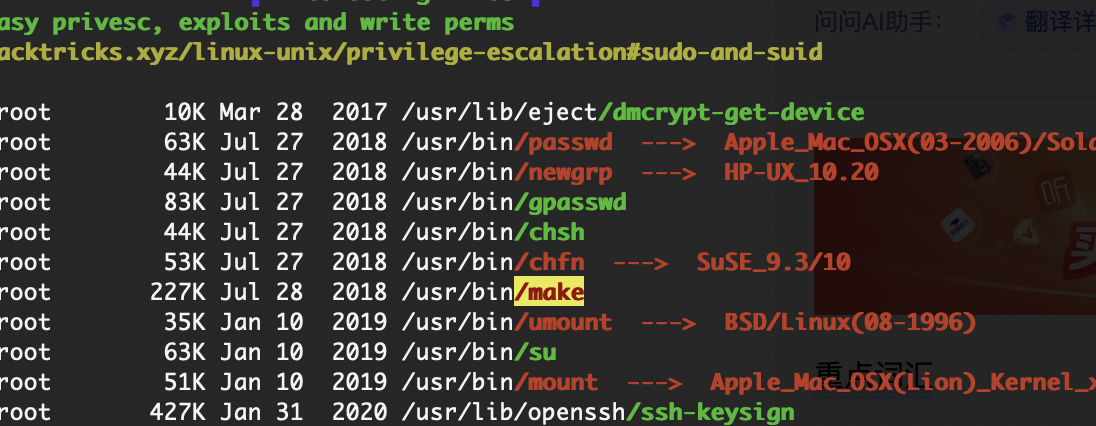
Task: Click the /newgrp binary name
Action: coord(563,173)
